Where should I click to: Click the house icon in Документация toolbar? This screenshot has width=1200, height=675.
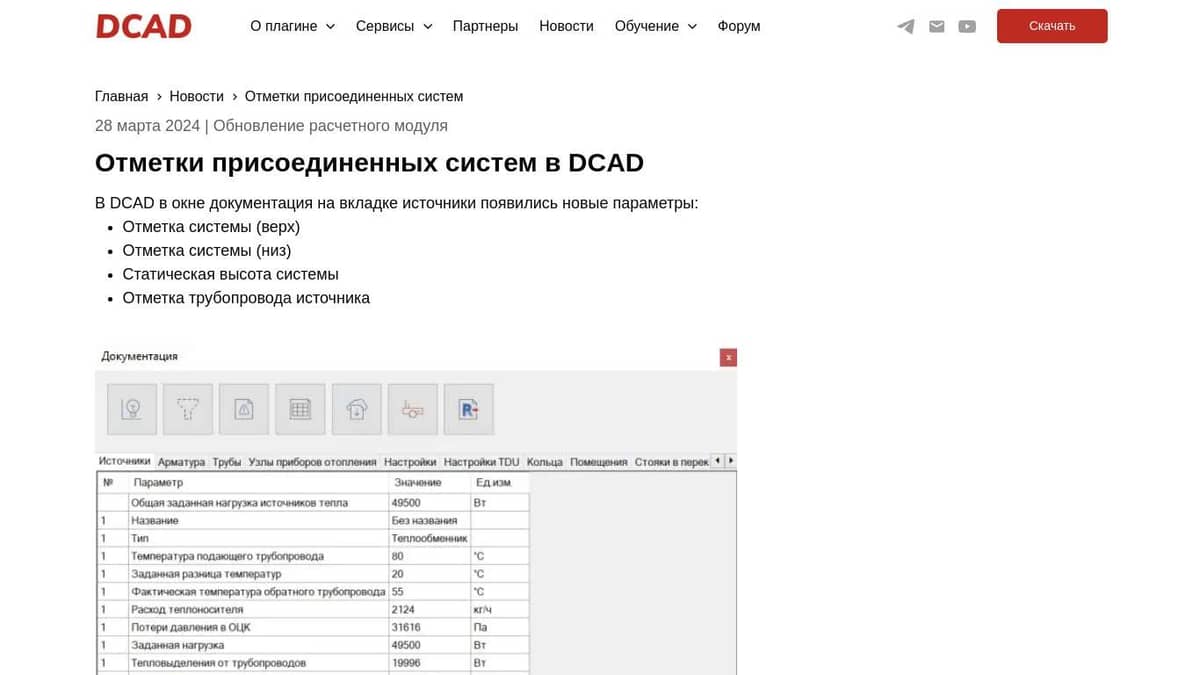tap(356, 409)
